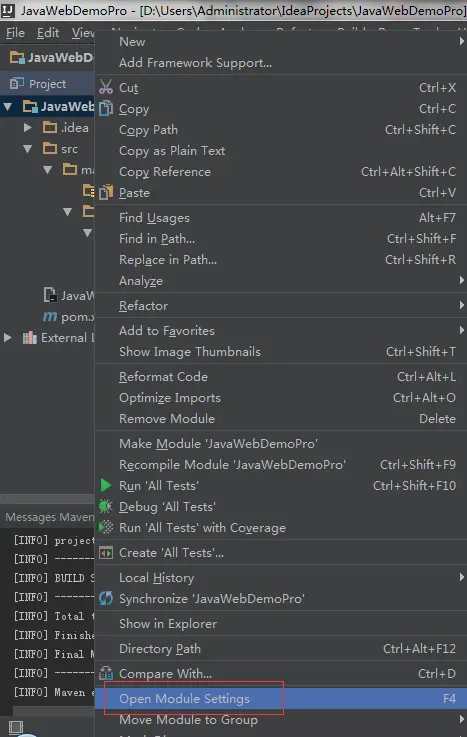
Task: Click the External Libraries icon
Action: (30, 337)
